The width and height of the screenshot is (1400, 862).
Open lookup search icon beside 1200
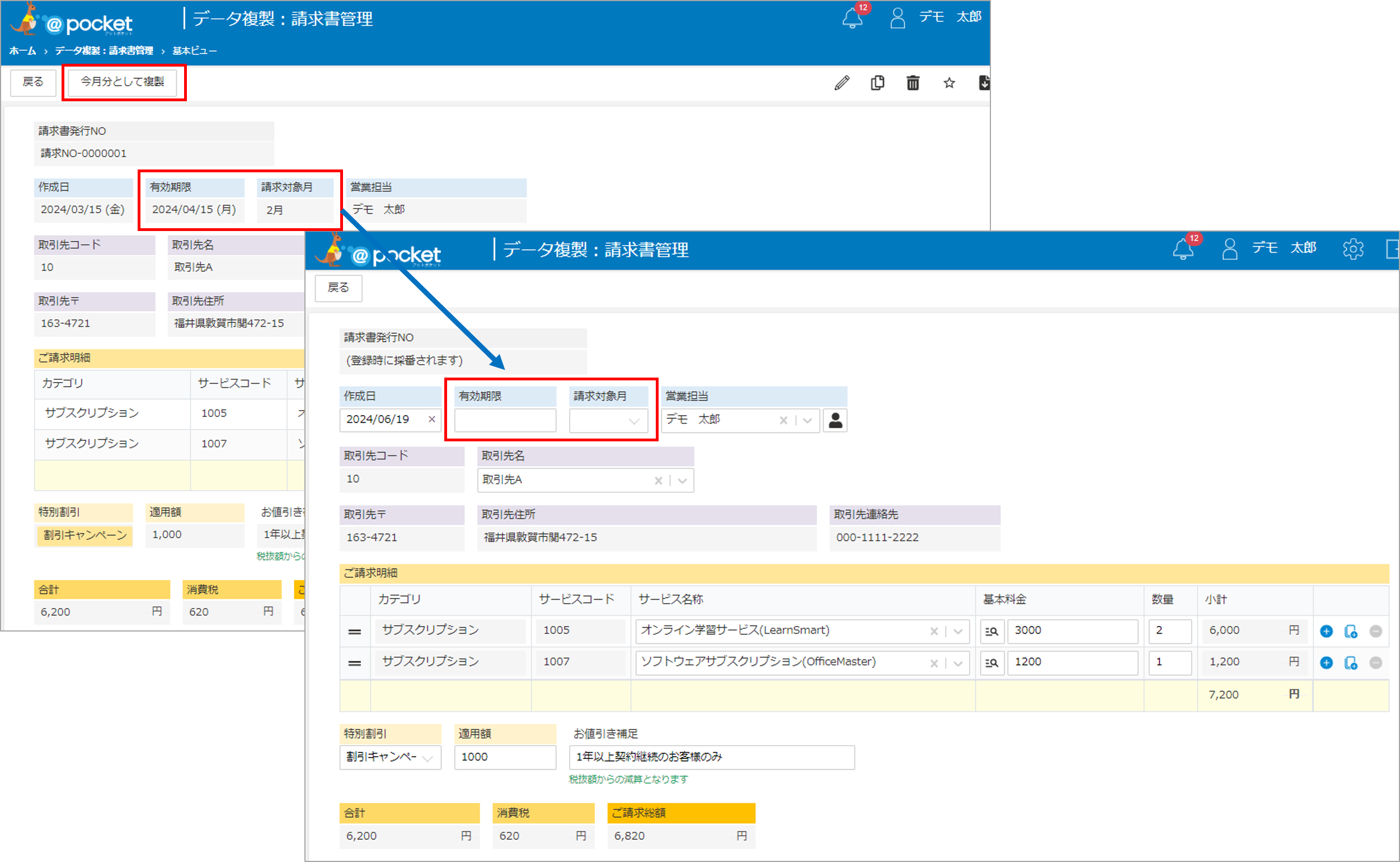992,662
